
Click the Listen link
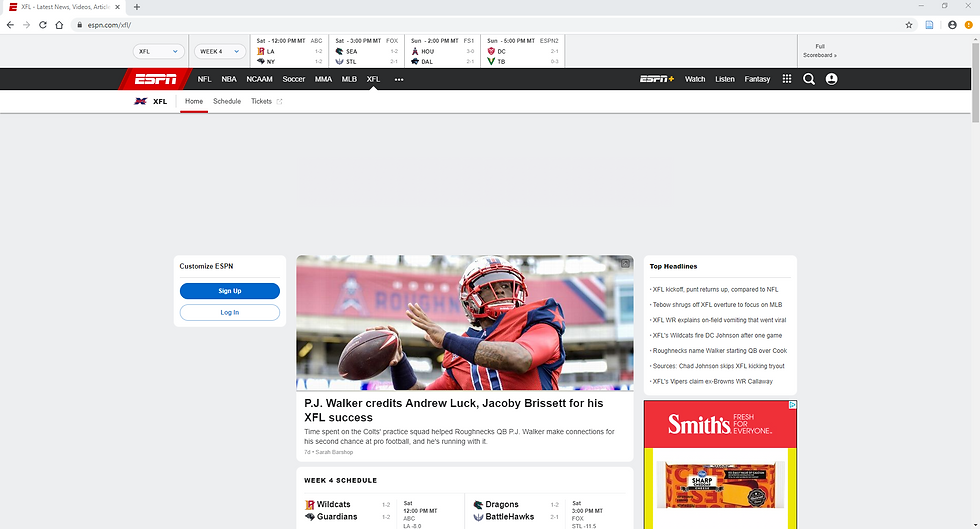[725, 79]
